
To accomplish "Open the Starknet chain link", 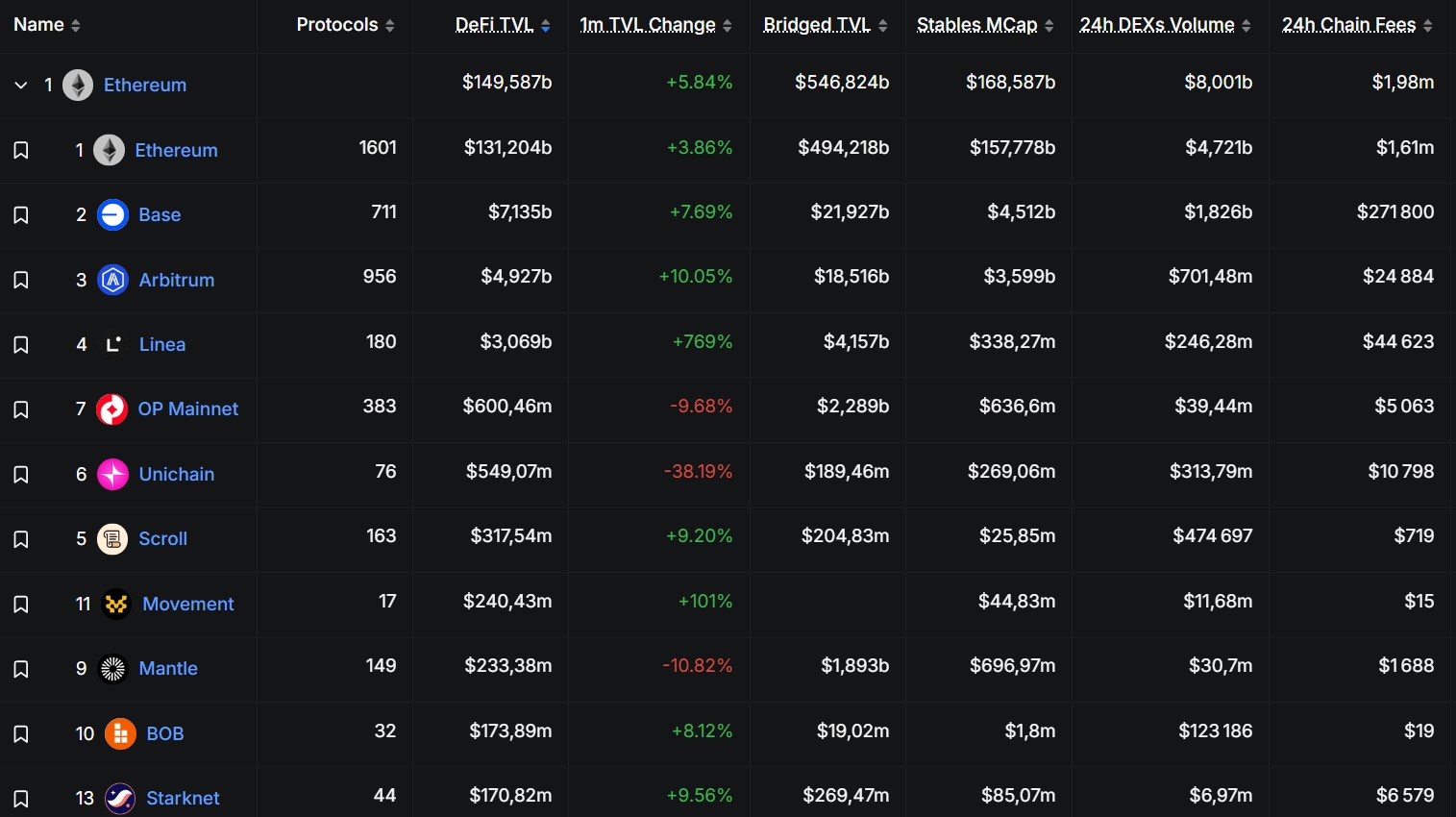I will point(183,798).
